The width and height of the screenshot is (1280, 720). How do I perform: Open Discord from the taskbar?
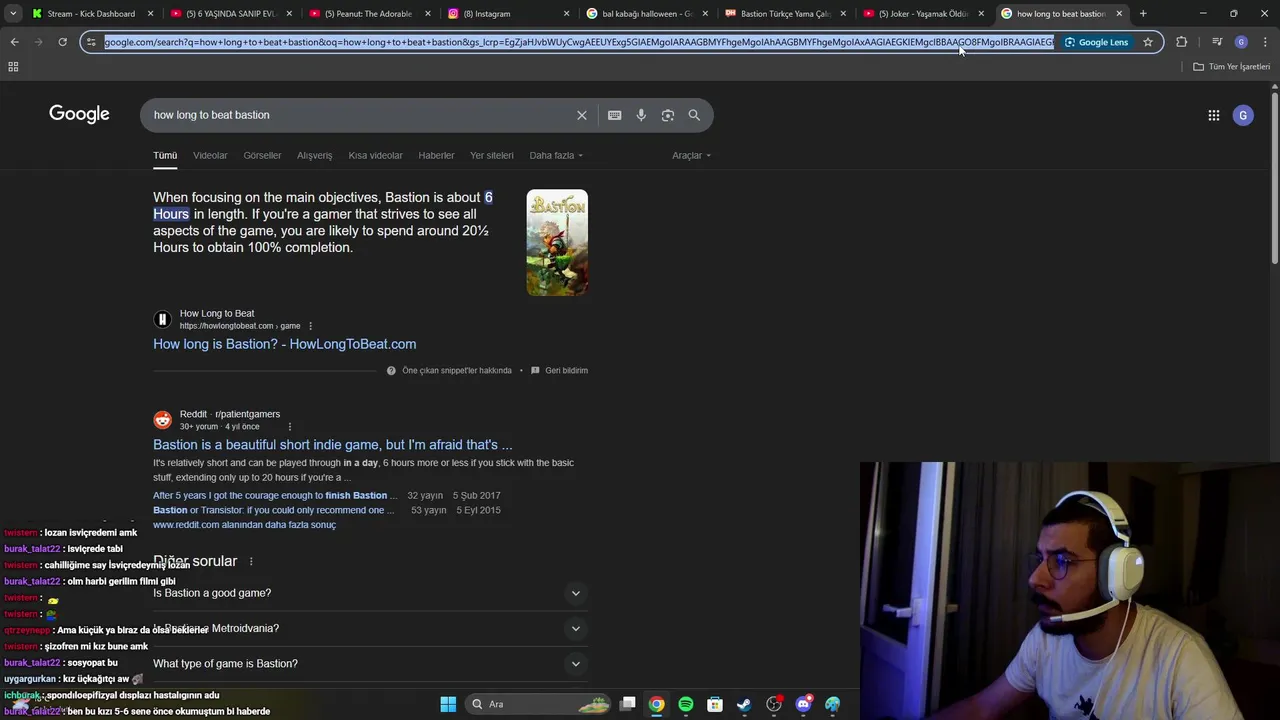(x=803, y=704)
